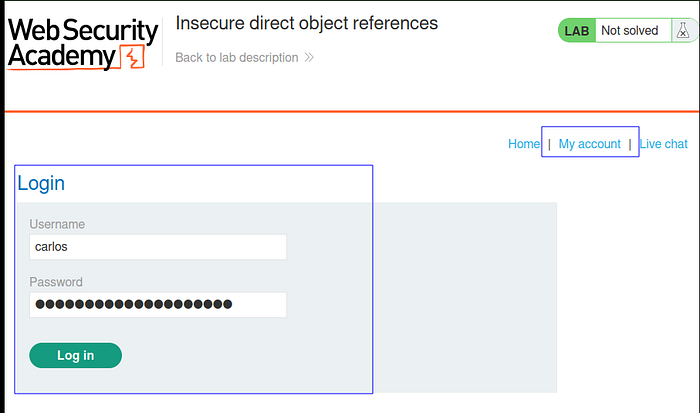Click the separator bar after My account

(630, 144)
